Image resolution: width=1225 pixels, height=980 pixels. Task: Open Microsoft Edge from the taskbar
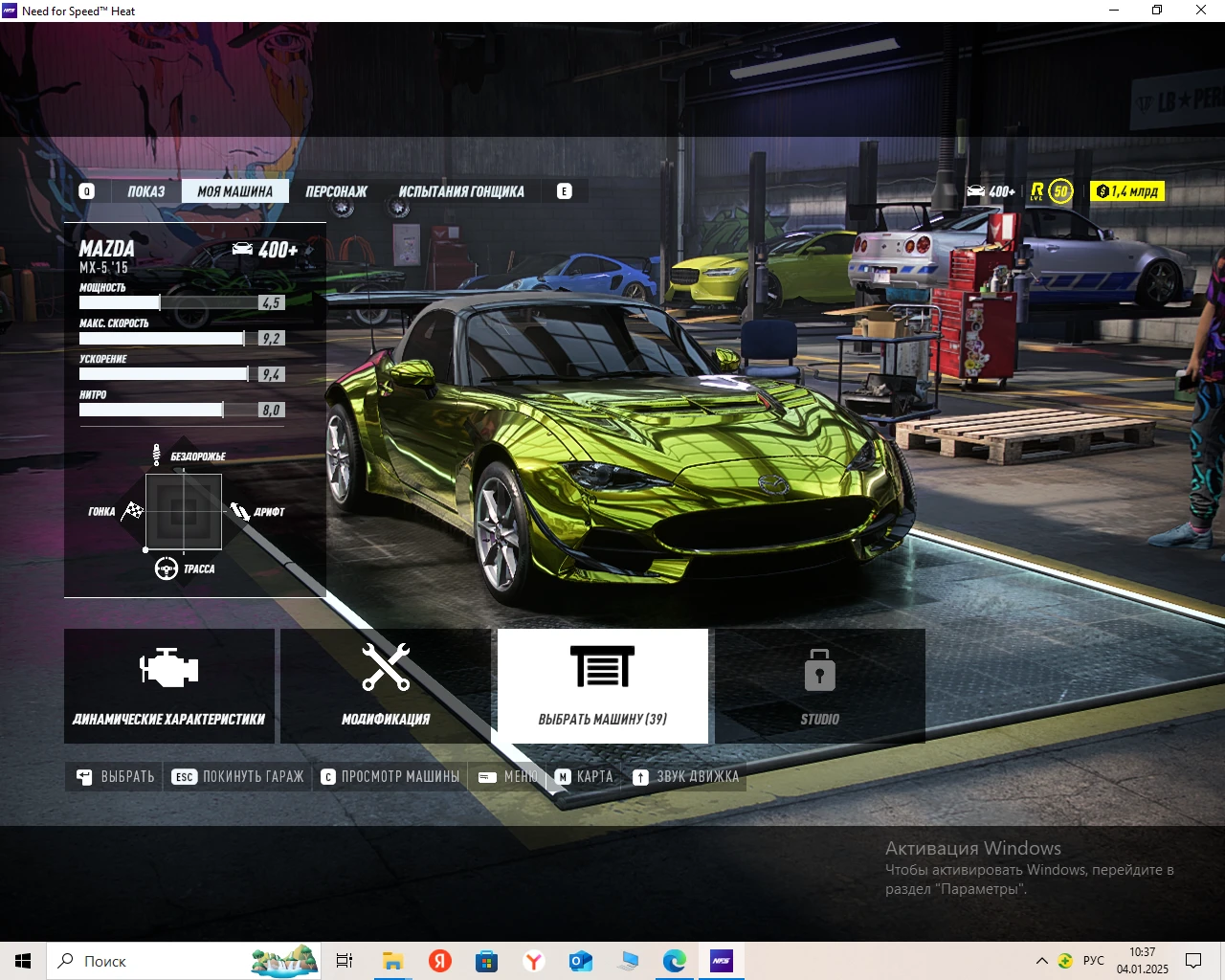tap(675, 961)
